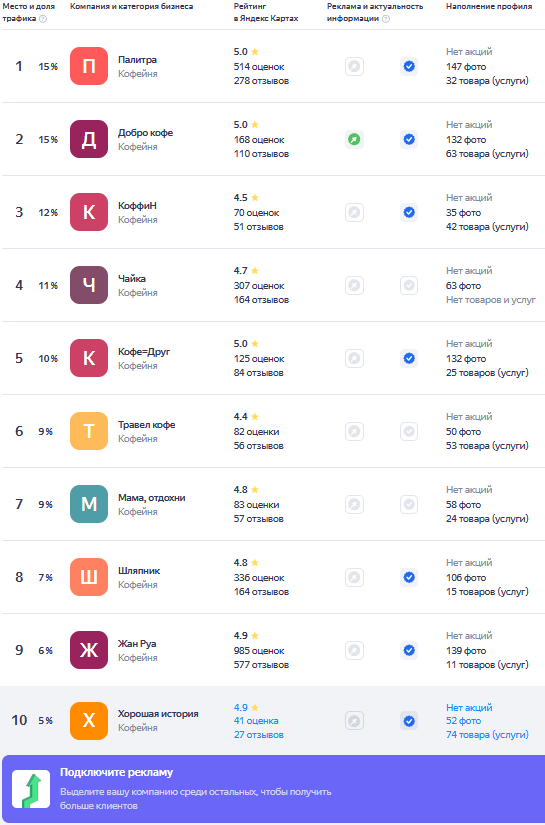Click the Жан Руа company logo

tap(89, 650)
